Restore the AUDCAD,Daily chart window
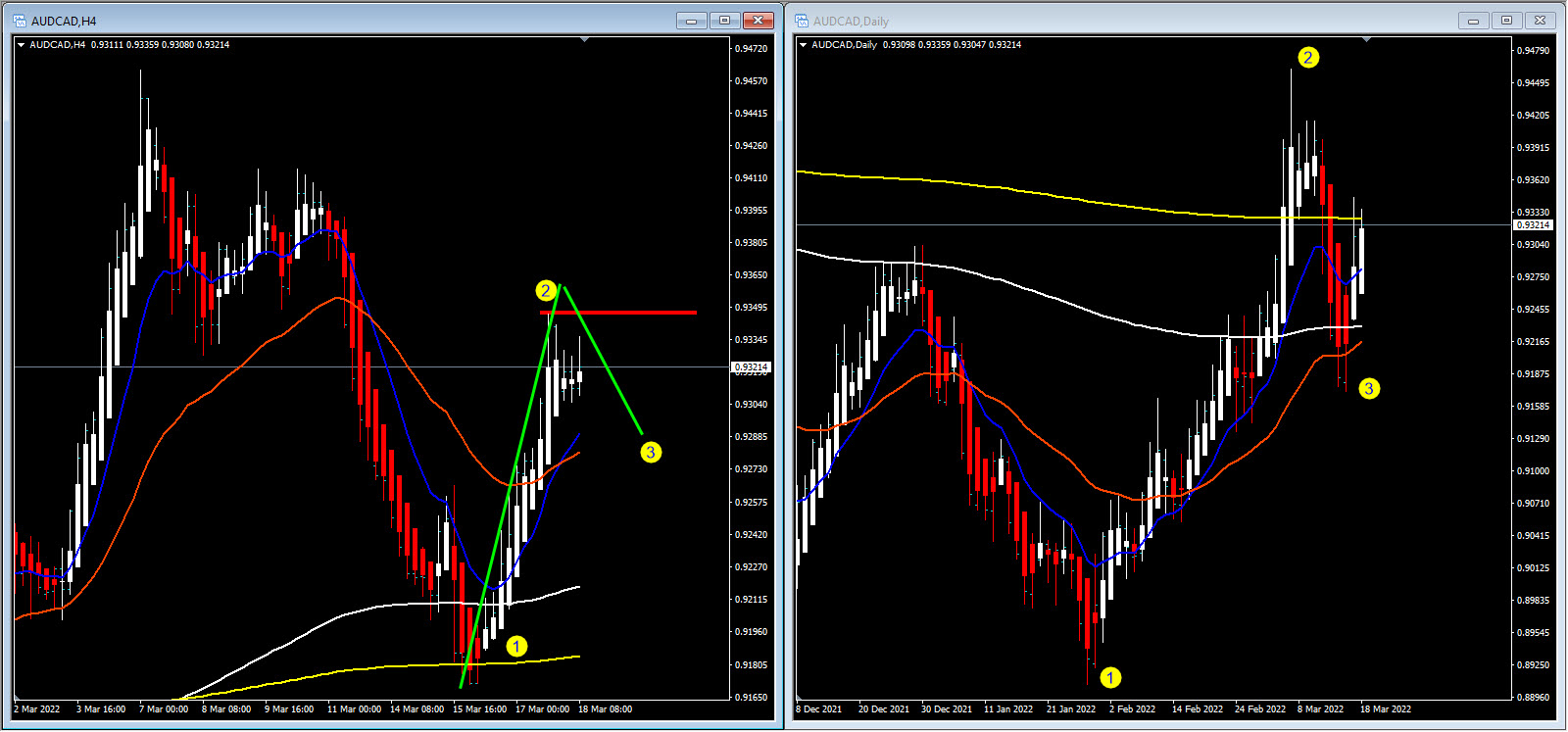Viewport: 1568px width, 732px height. click(1506, 21)
